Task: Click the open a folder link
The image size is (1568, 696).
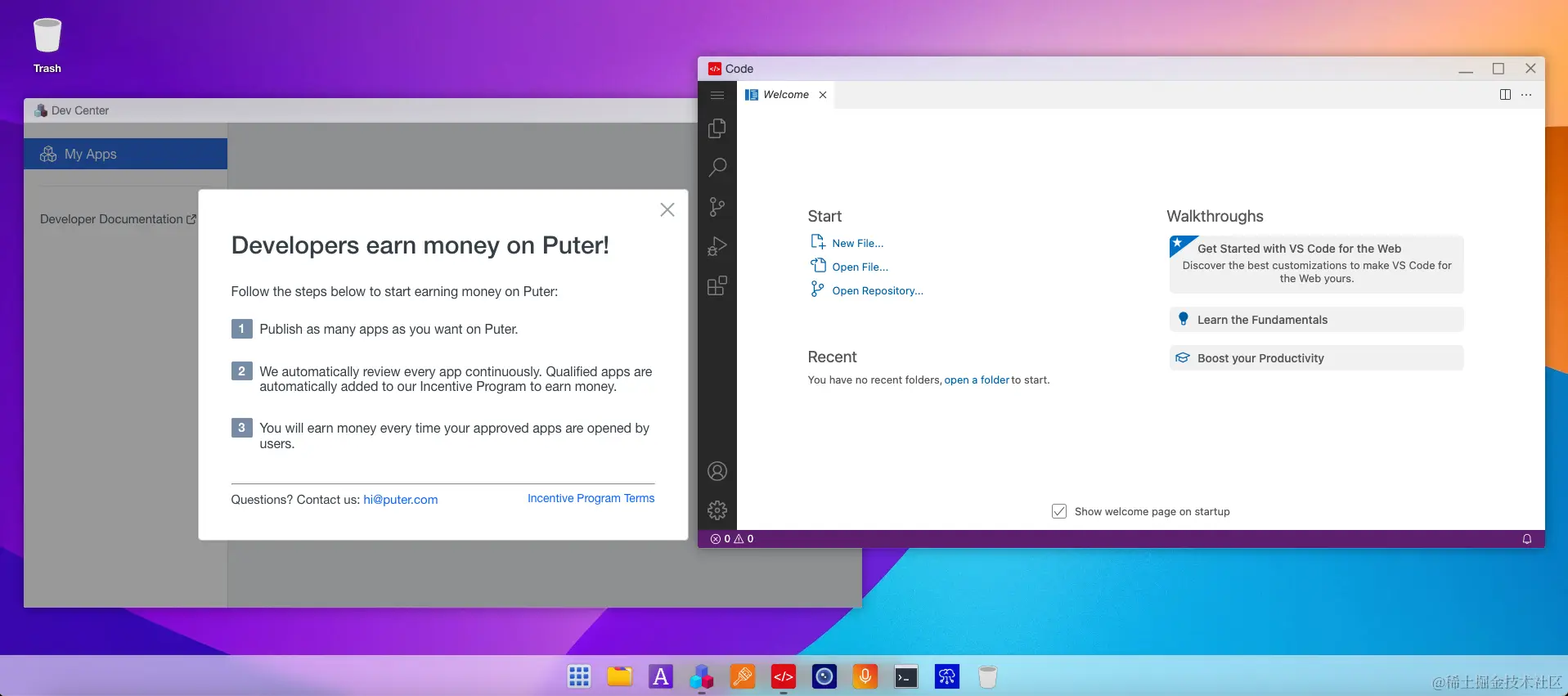Action: [977, 379]
